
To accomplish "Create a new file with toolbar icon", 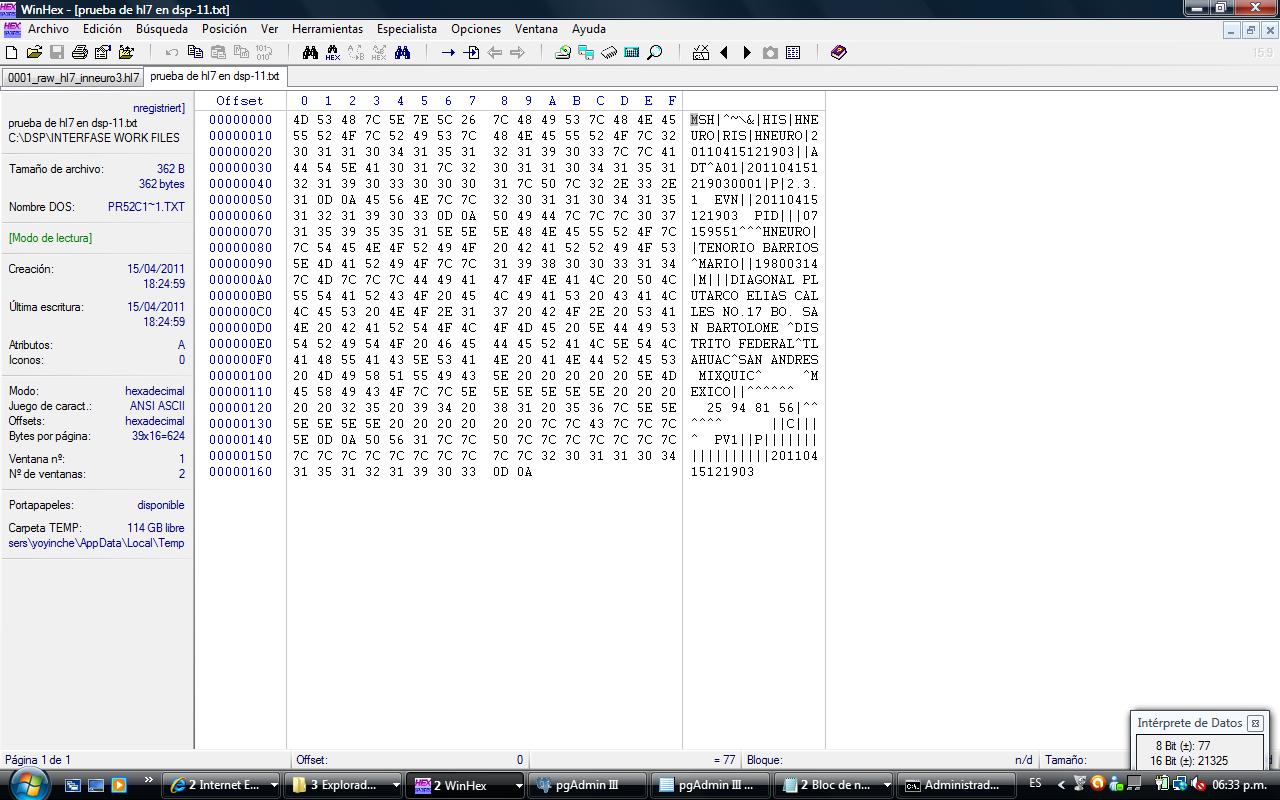I will pos(11,52).
